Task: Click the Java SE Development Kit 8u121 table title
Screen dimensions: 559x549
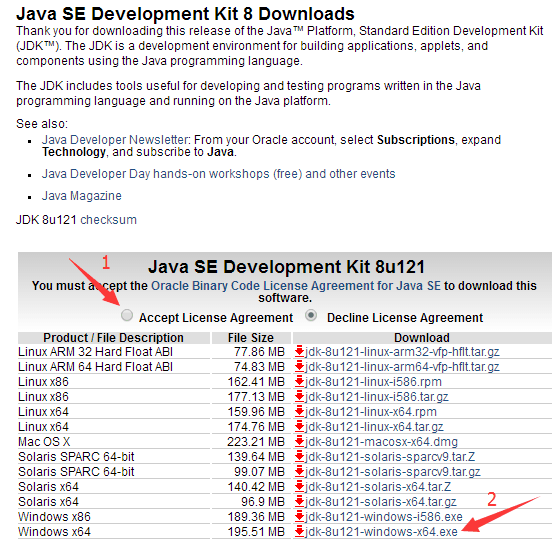Action: coord(287,267)
